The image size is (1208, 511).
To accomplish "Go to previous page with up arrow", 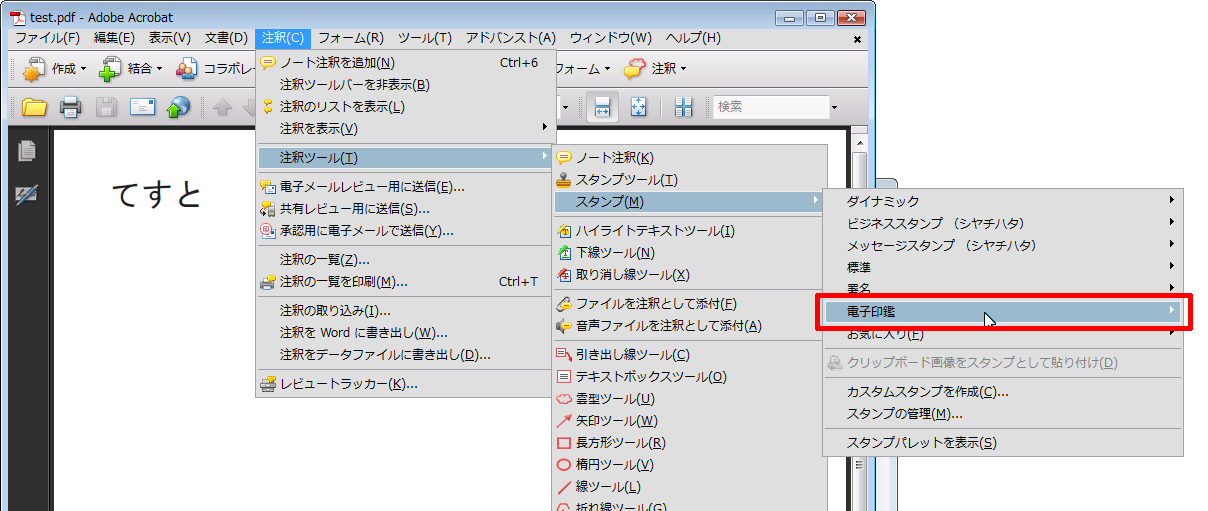I will [222, 107].
